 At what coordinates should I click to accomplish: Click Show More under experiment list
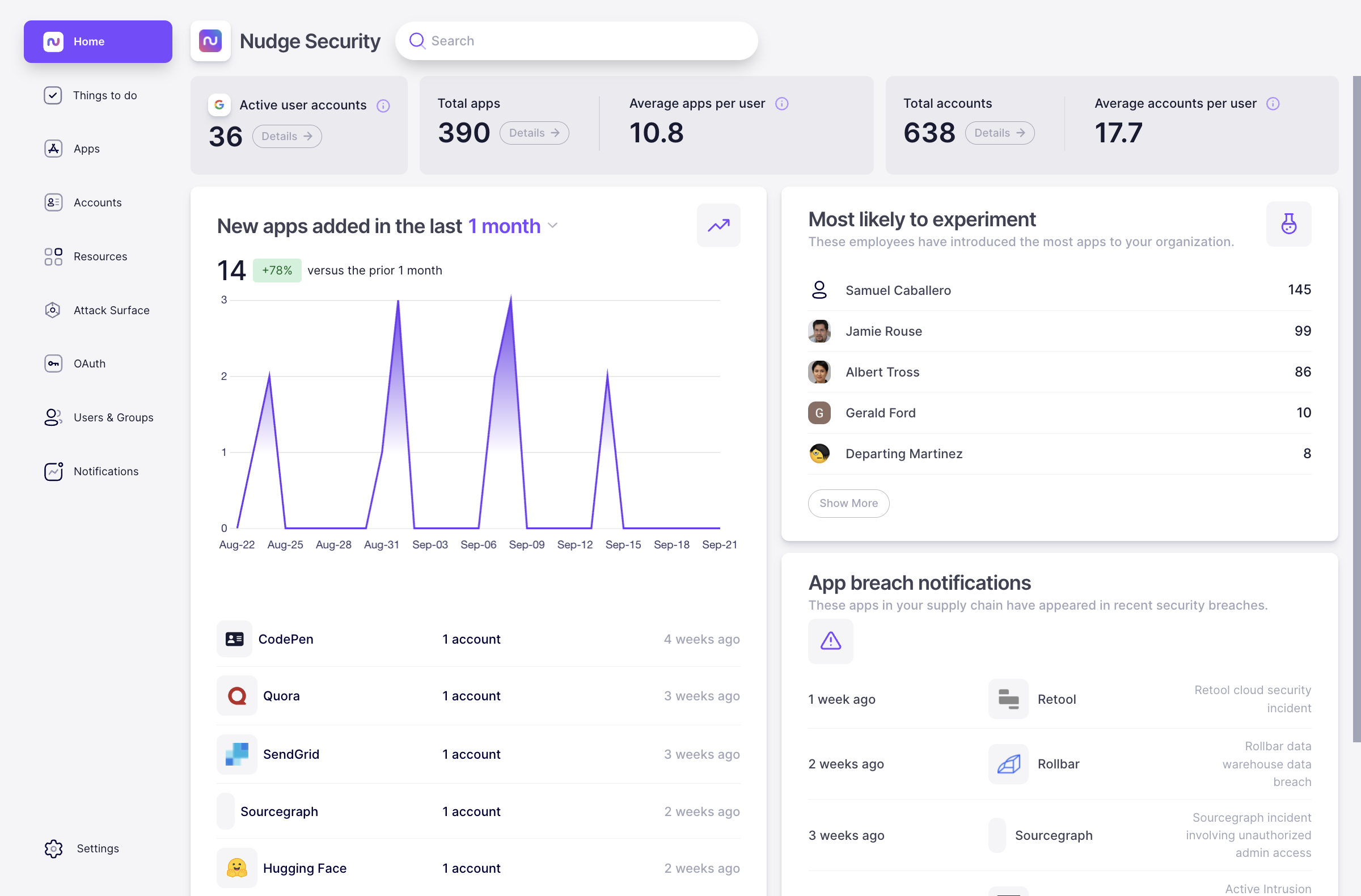click(x=848, y=502)
